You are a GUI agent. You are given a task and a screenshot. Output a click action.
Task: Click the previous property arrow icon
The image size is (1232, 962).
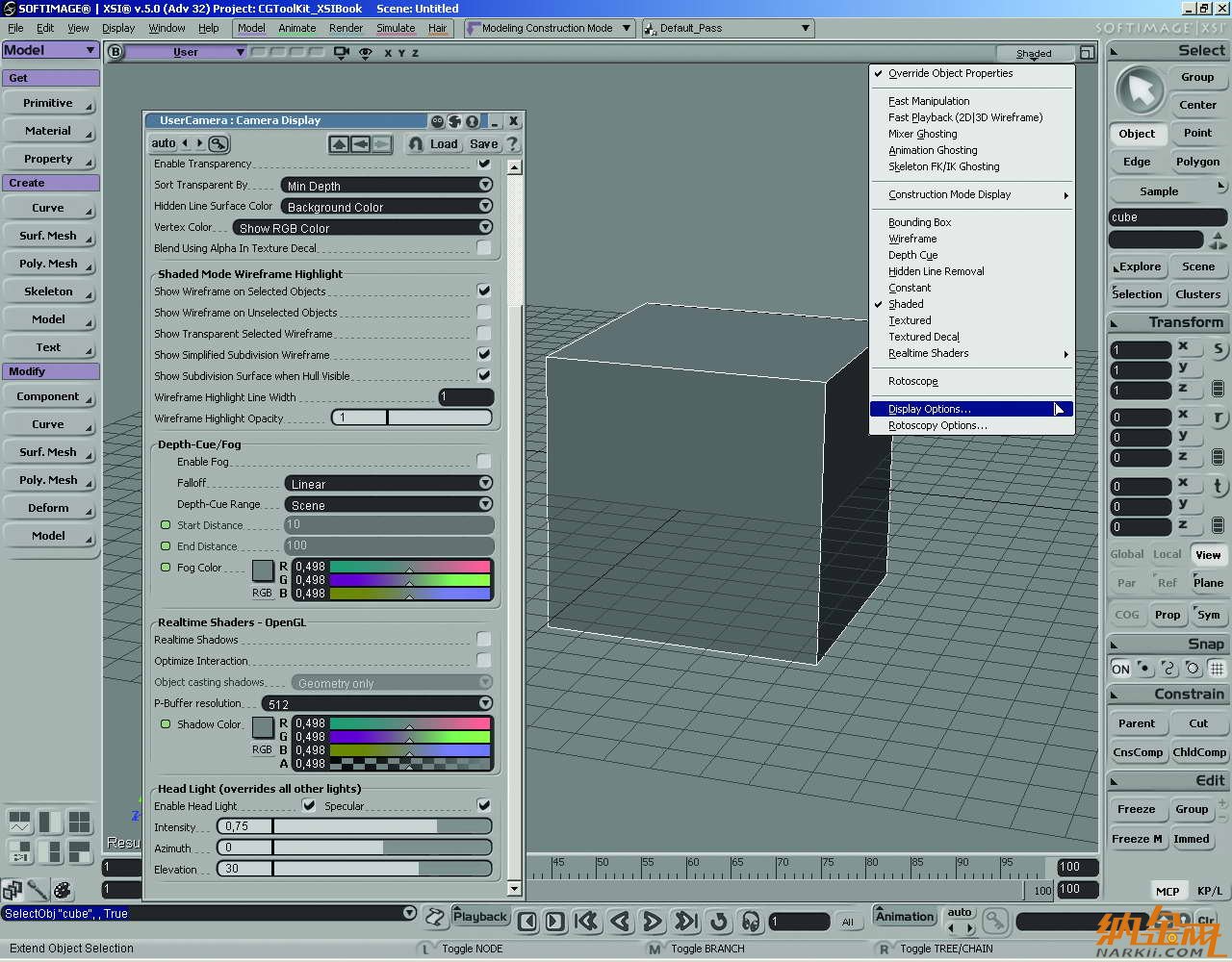tap(360, 144)
